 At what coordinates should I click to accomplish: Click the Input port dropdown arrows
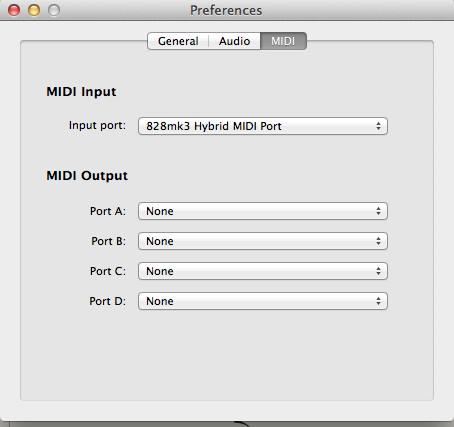tap(378, 126)
